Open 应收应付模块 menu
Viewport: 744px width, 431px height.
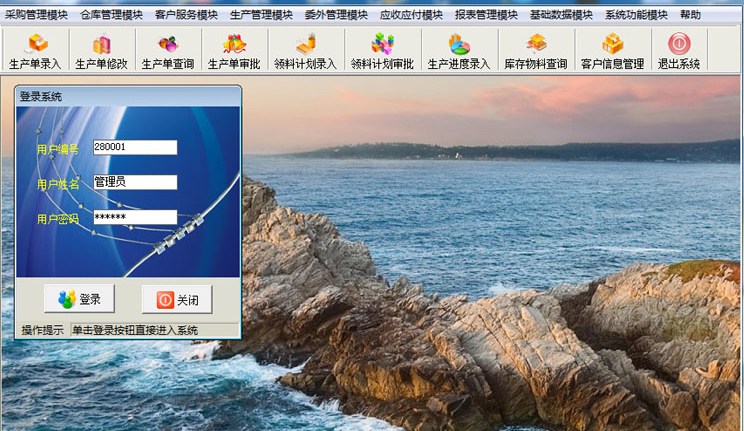click(411, 15)
